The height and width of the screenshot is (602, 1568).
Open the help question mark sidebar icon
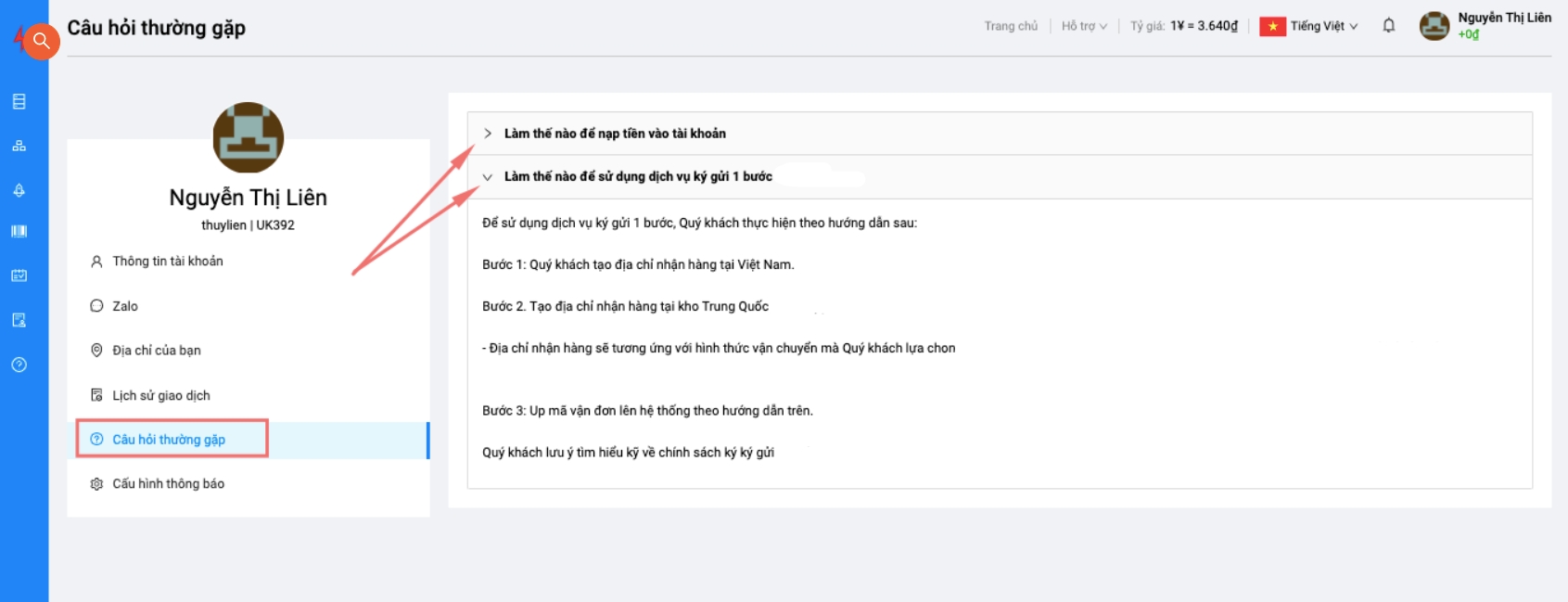[19, 365]
